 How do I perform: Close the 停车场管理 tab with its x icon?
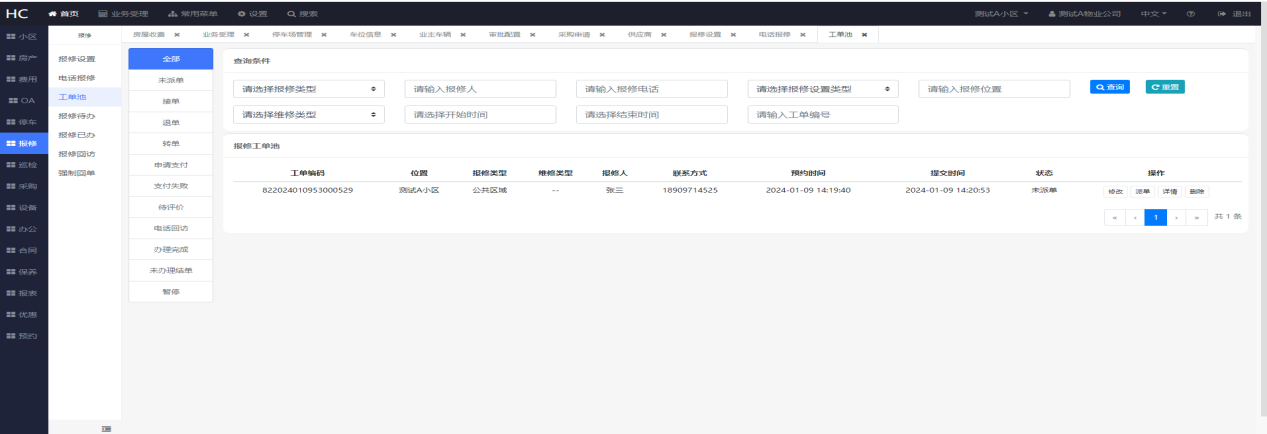(x=324, y=35)
